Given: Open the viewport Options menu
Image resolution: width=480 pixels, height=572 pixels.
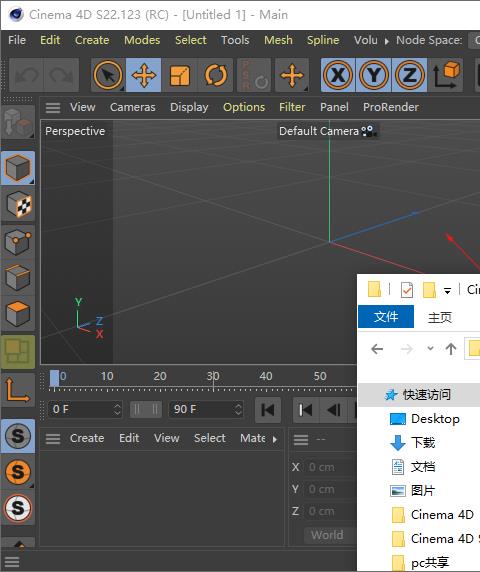Looking at the screenshot, I should click(244, 107).
